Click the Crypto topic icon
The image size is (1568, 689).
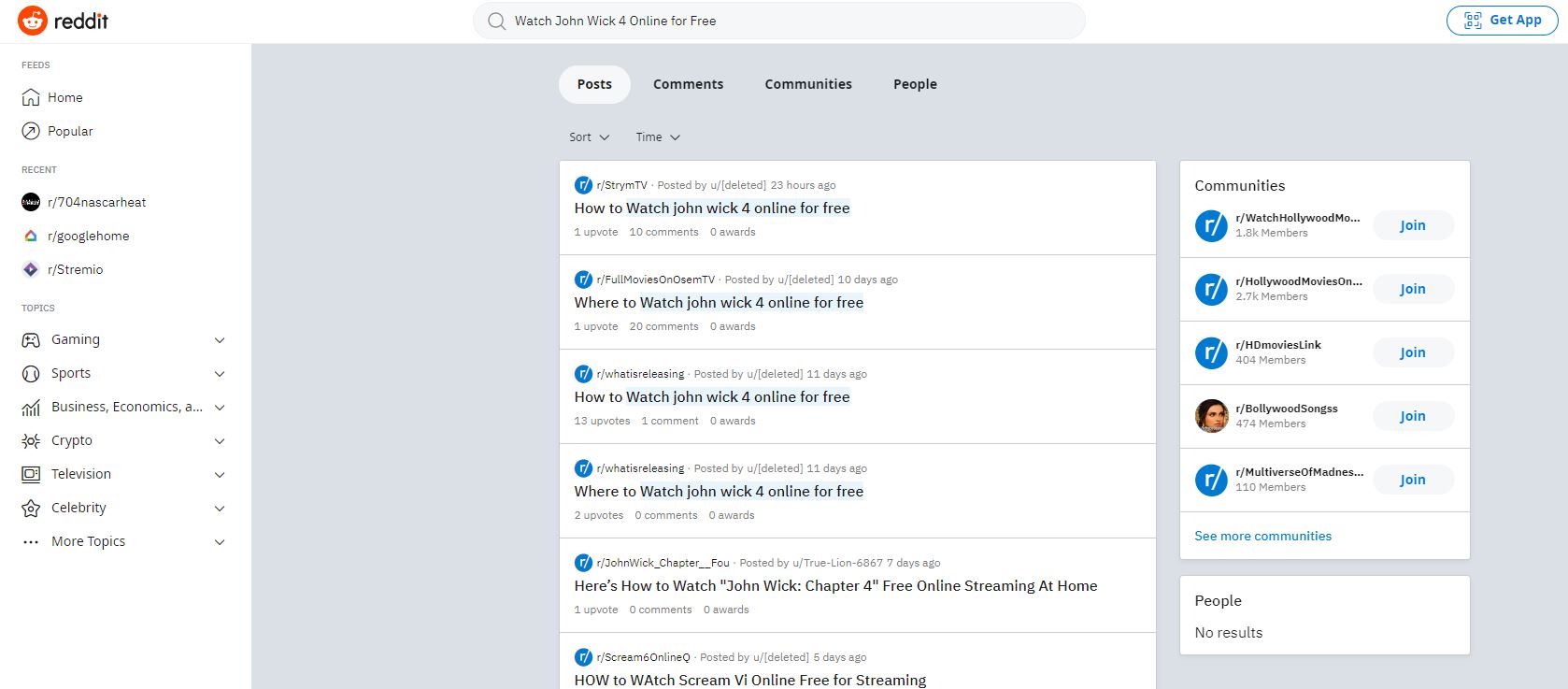(x=31, y=440)
